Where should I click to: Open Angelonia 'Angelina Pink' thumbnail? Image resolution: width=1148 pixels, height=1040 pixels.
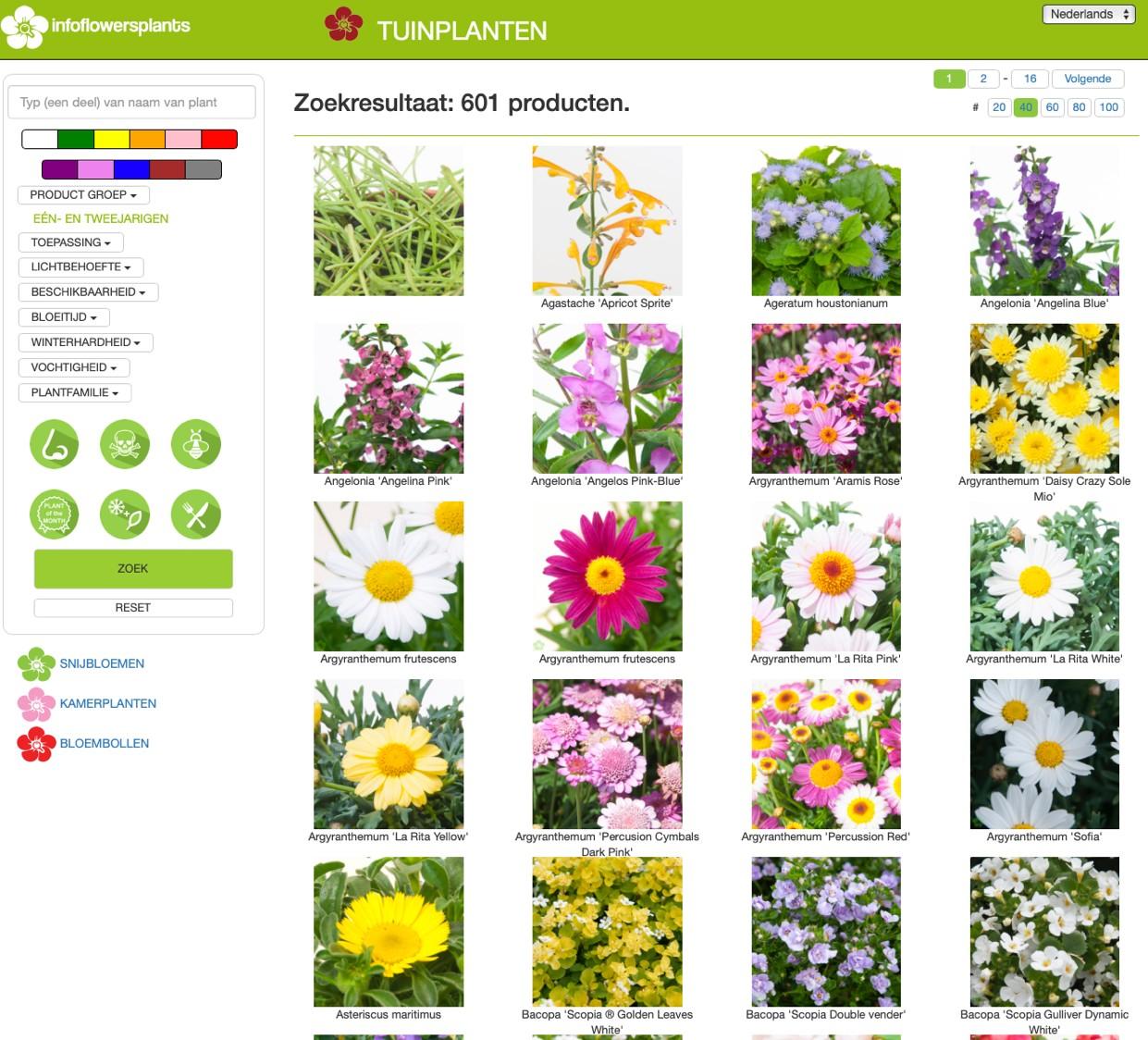pyautogui.click(x=389, y=399)
